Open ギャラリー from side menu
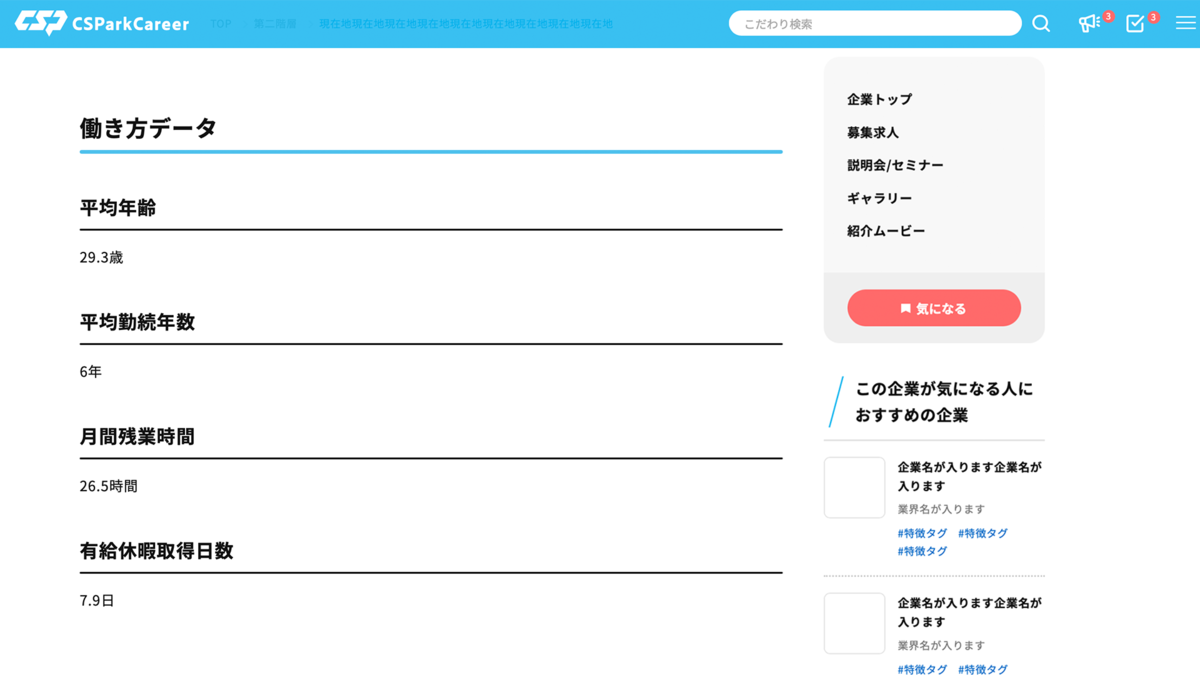 (879, 198)
